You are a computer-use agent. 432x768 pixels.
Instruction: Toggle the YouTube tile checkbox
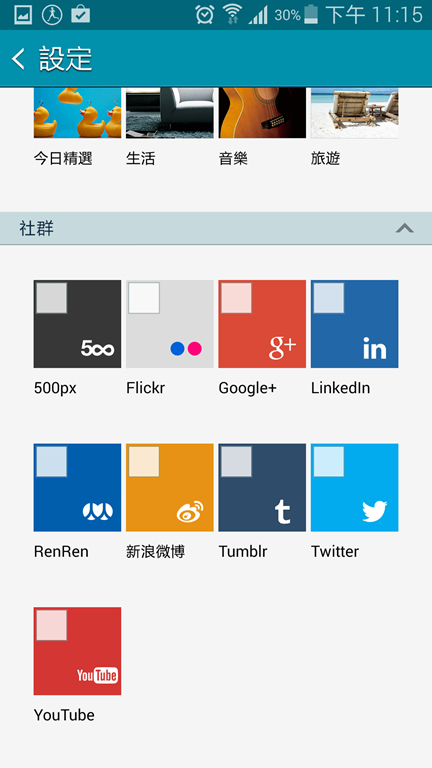[51, 625]
